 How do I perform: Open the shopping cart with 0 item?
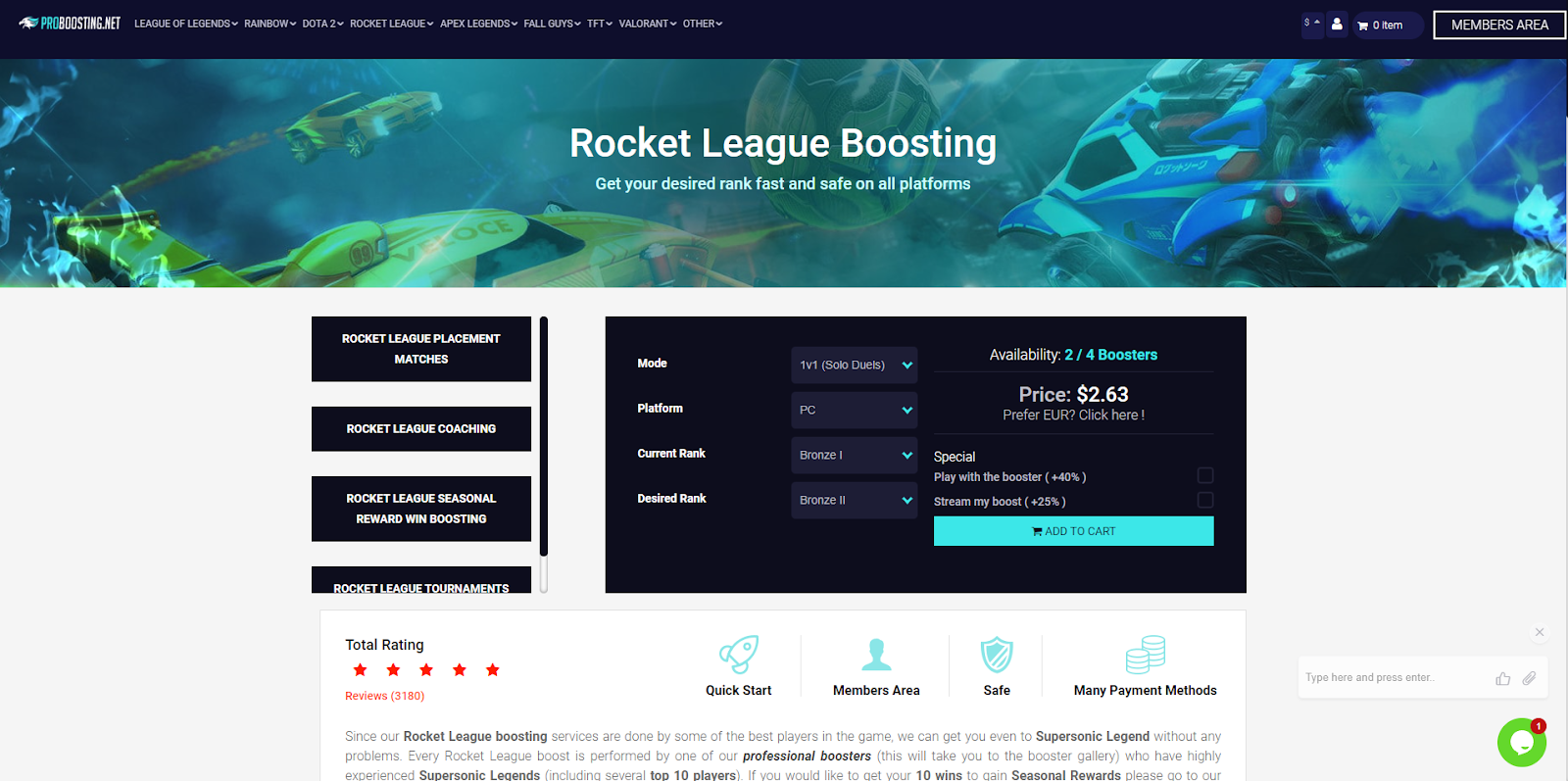(1388, 25)
